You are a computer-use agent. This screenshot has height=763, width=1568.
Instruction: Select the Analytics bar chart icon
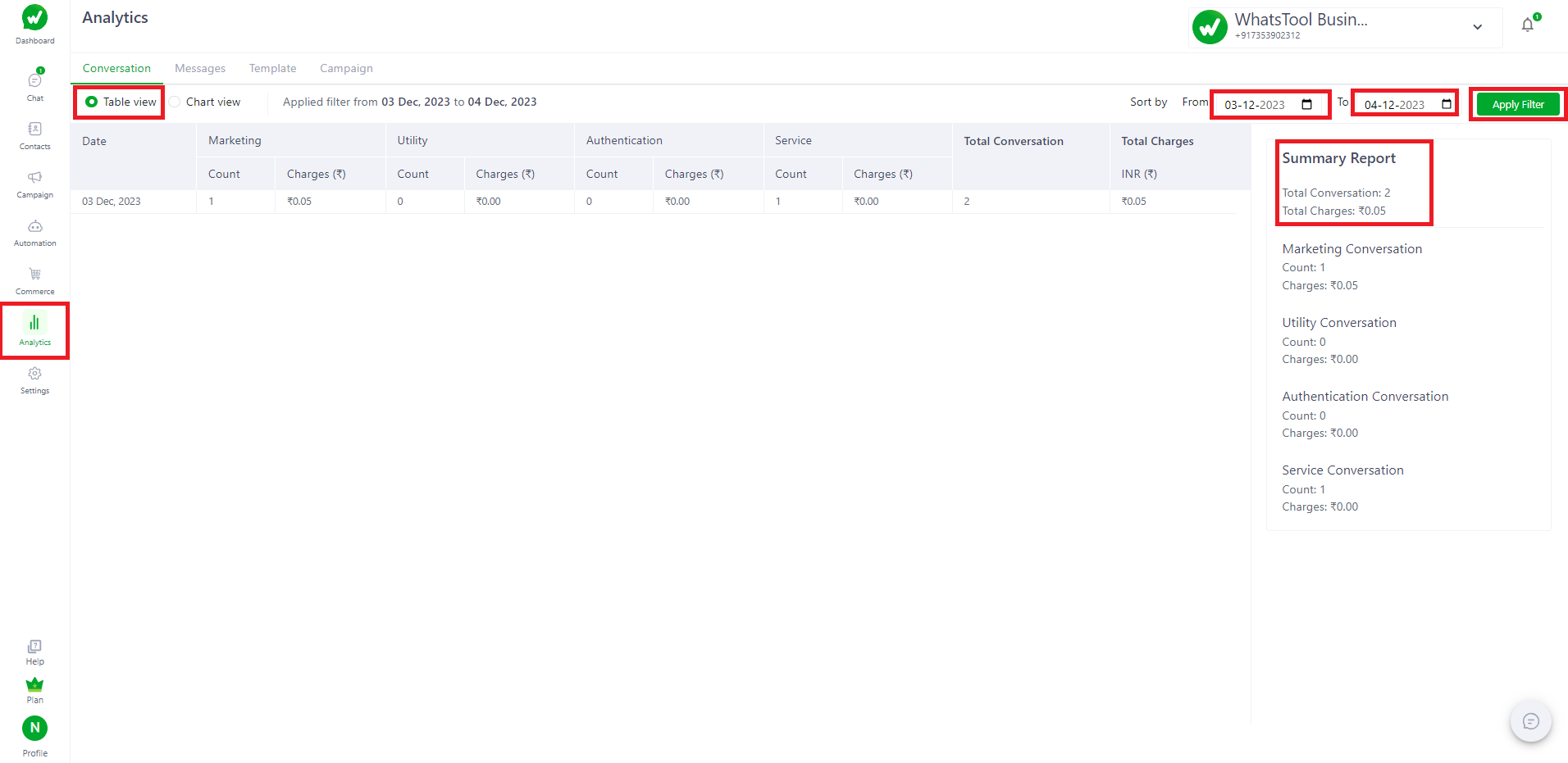coord(34,323)
